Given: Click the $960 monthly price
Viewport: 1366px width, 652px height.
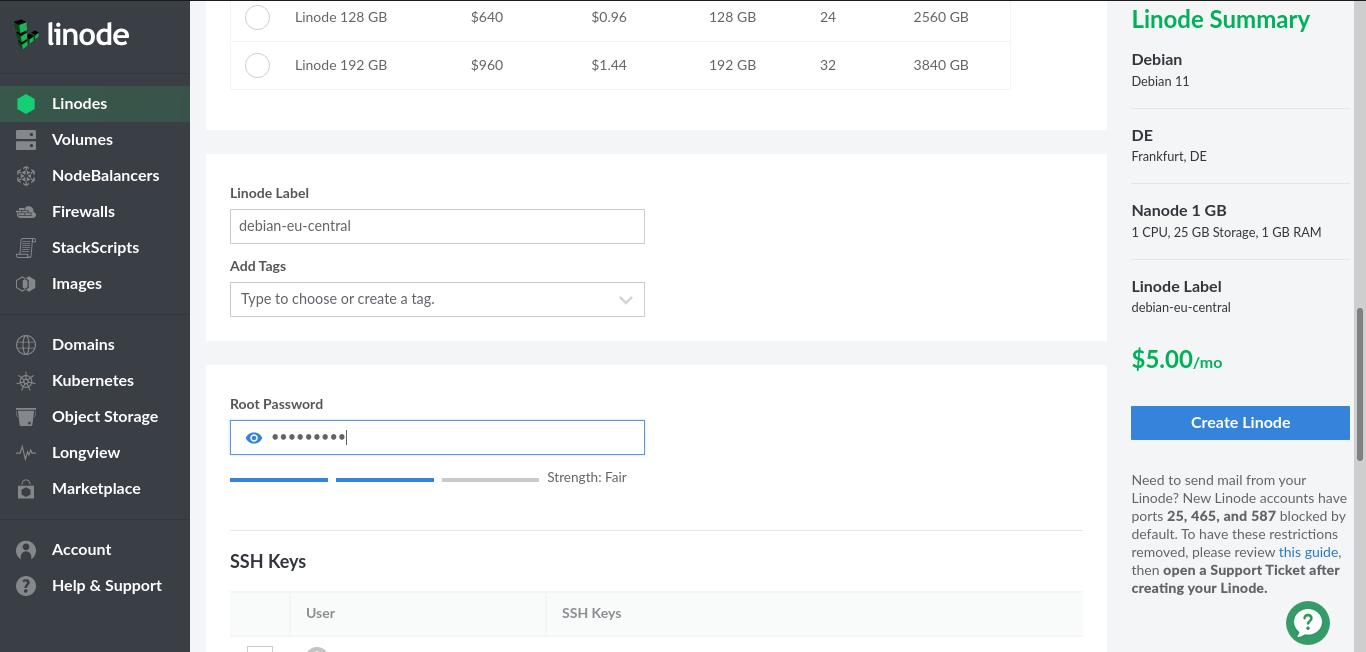Looking at the screenshot, I should click(487, 65).
